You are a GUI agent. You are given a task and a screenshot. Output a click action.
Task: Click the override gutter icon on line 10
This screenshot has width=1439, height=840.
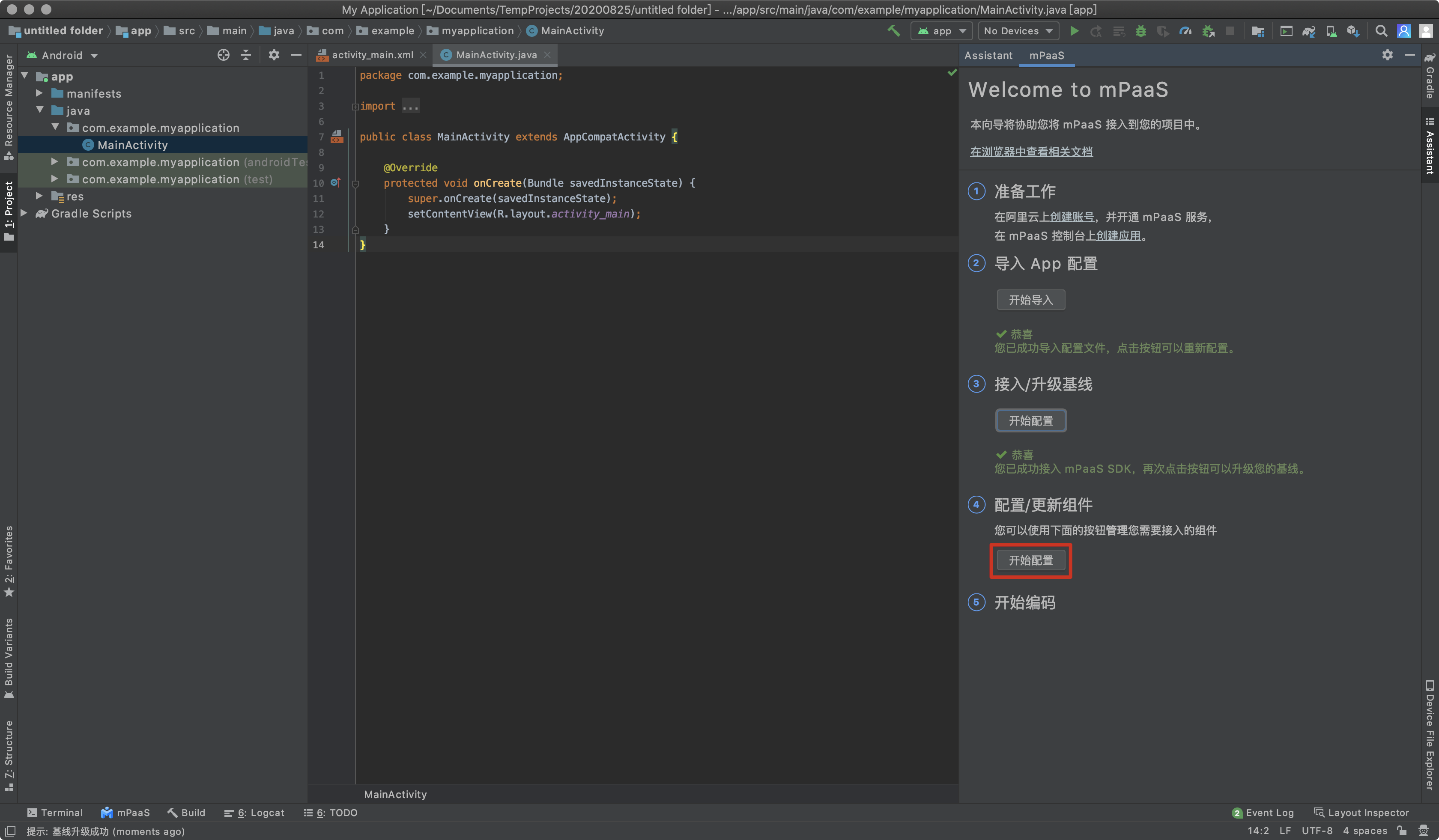pyautogui.click(x=336, y=183)
